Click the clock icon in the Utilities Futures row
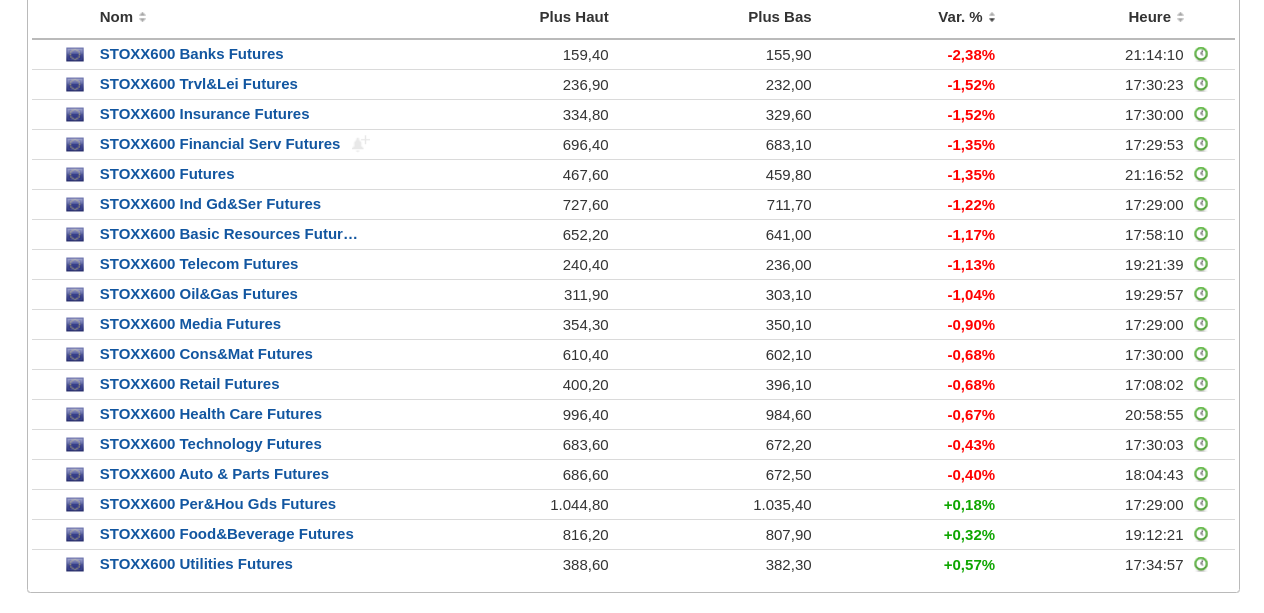 (1201, 564)
